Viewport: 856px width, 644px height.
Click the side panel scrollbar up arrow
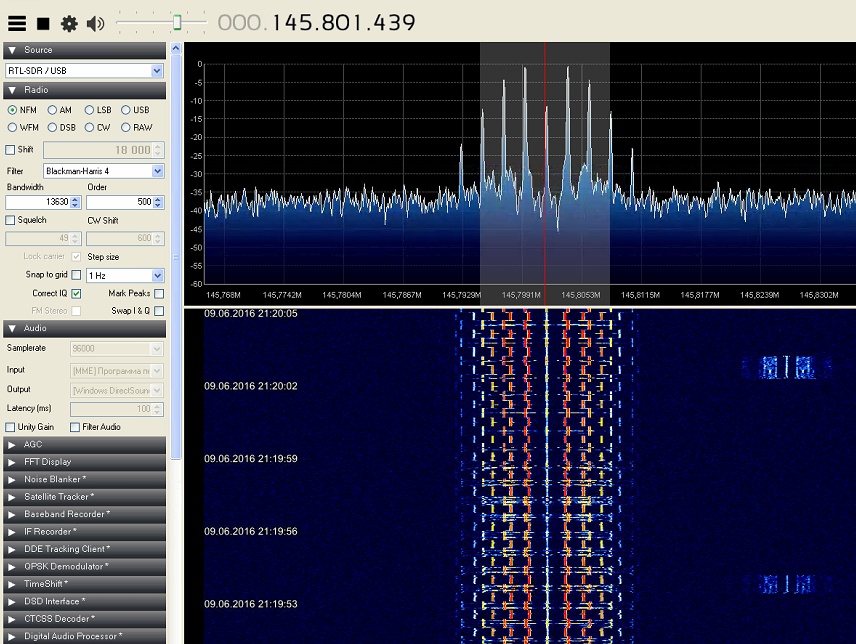click(x=176, y=48)
